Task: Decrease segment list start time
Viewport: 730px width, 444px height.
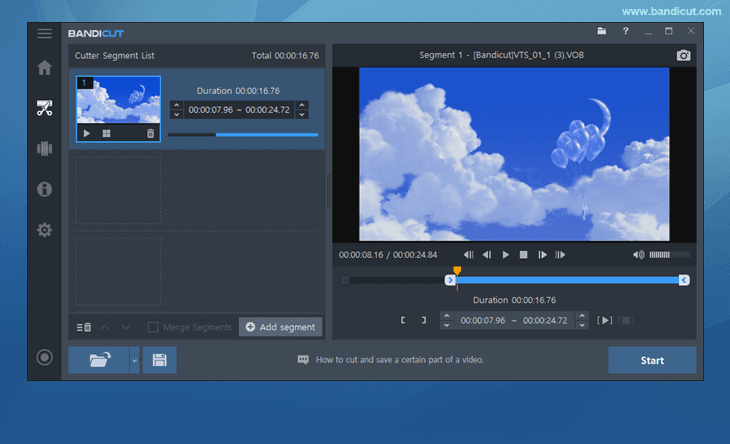Action: pos(176,114)
